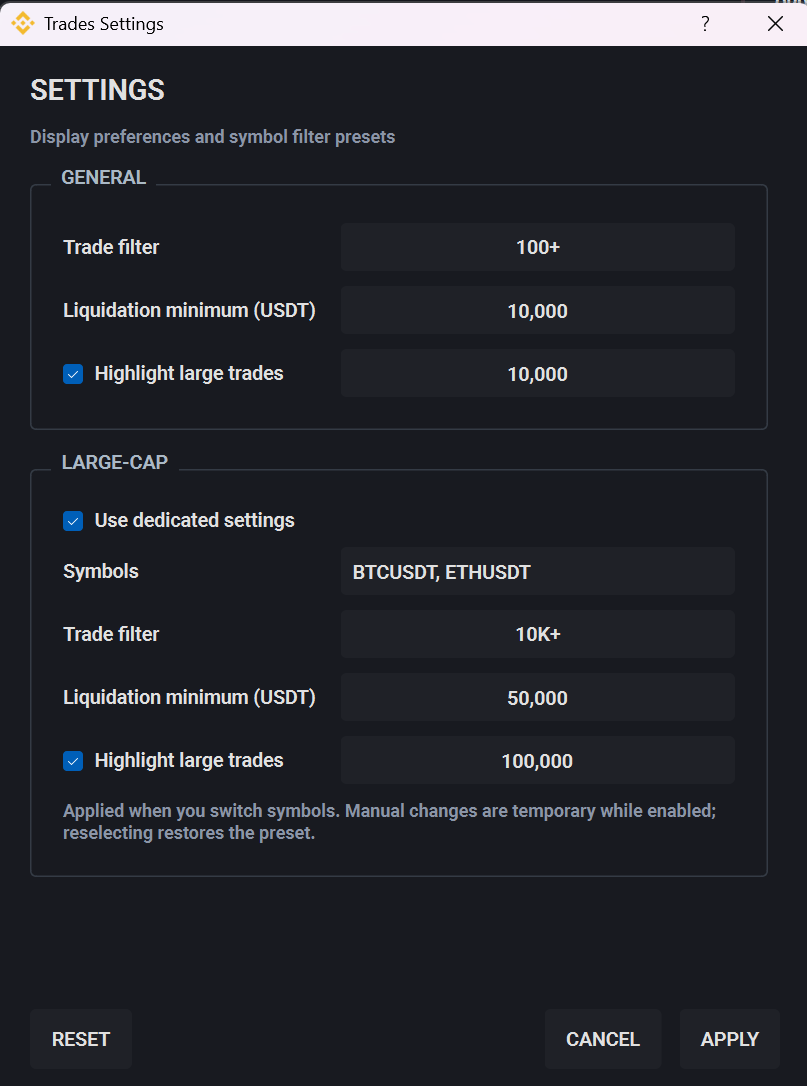
Task: Open General Trade filter 100+ dropdown
Action: (x=538, y=247)
